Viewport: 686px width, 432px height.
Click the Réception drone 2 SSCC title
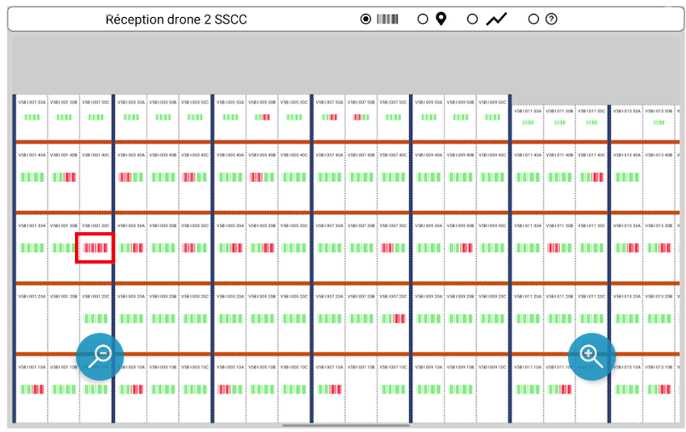tap(175, 20)
